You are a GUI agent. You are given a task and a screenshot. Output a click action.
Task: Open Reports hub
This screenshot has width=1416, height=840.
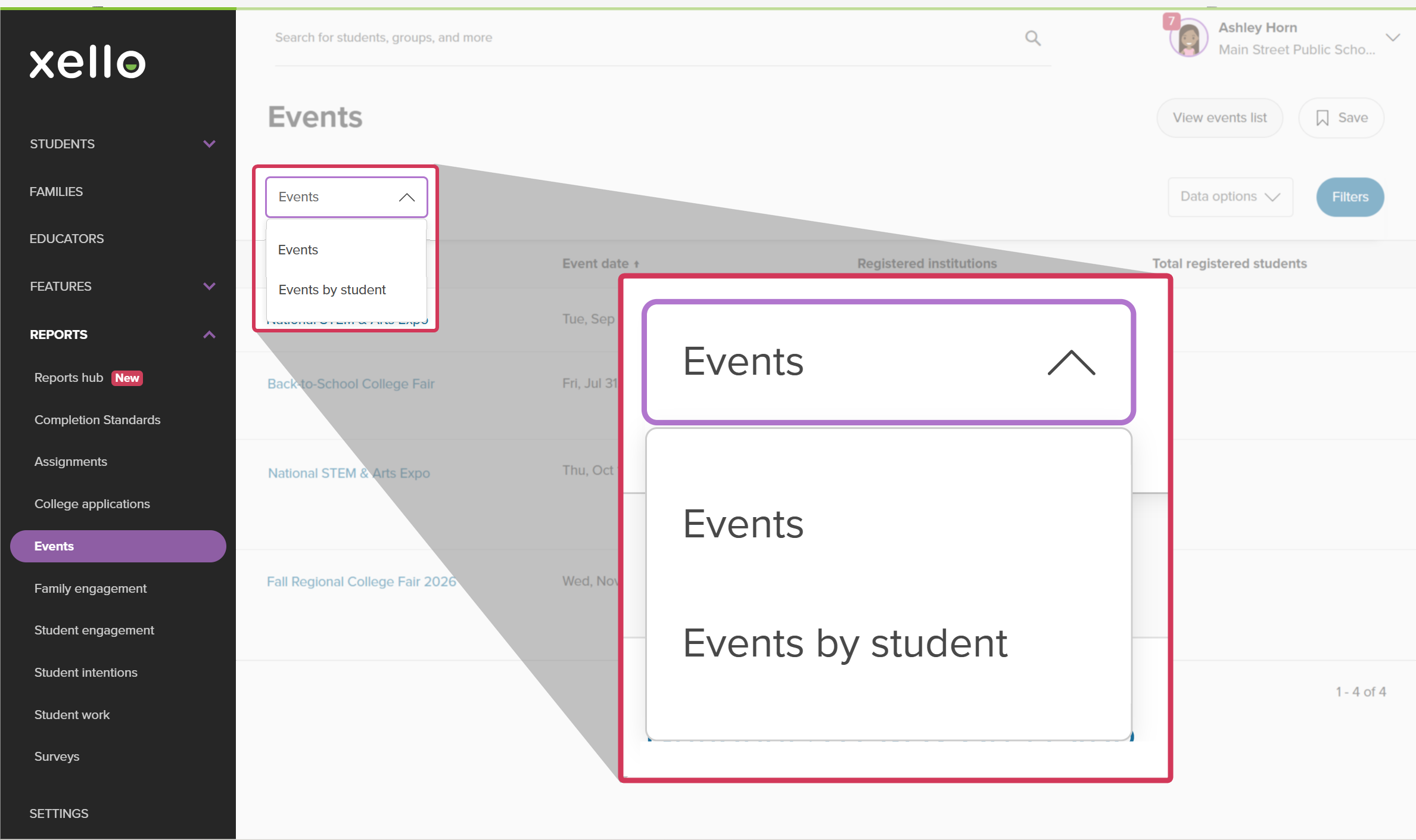coord(69,378)
